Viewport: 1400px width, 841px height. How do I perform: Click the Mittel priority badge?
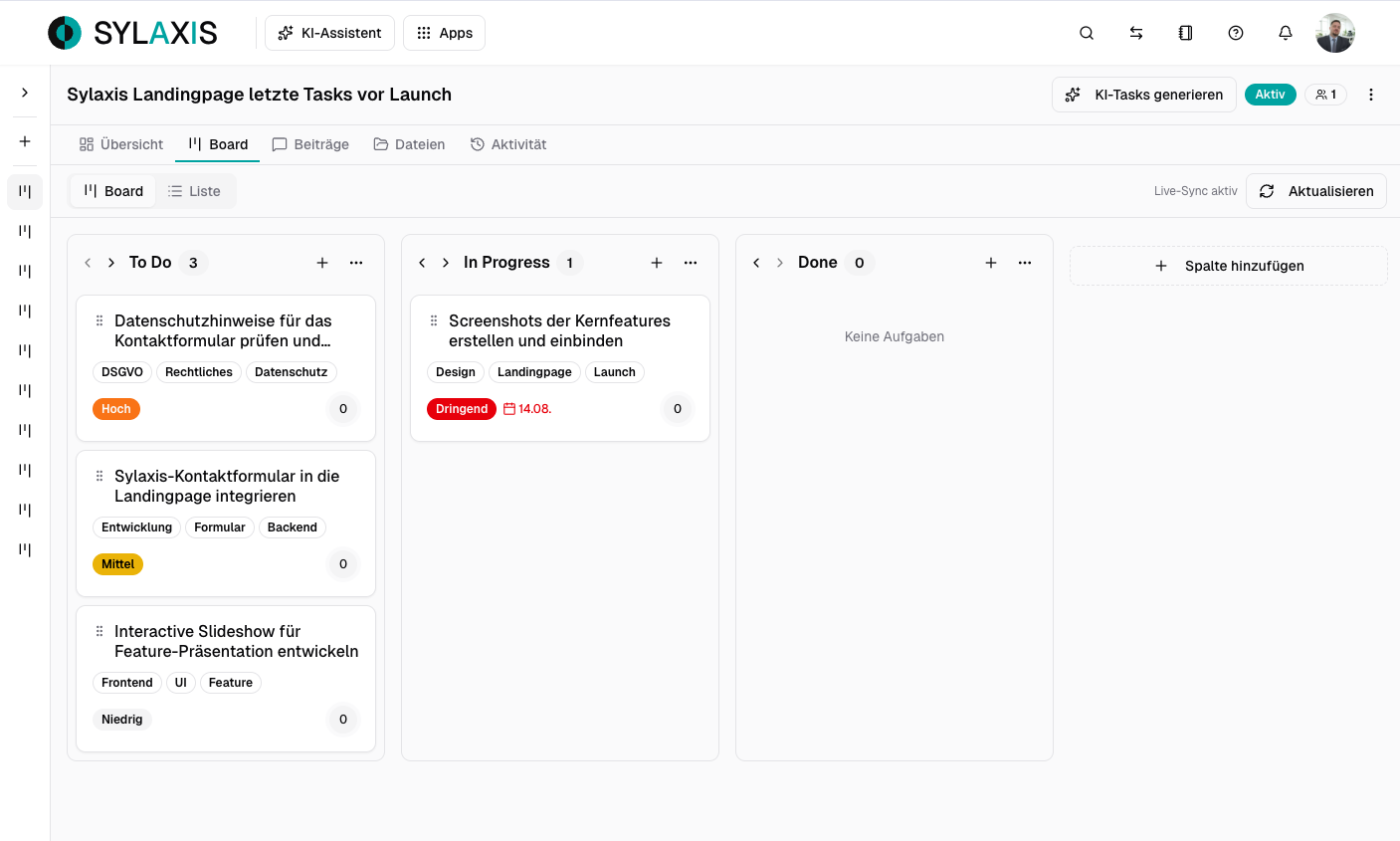coord(117,564)
